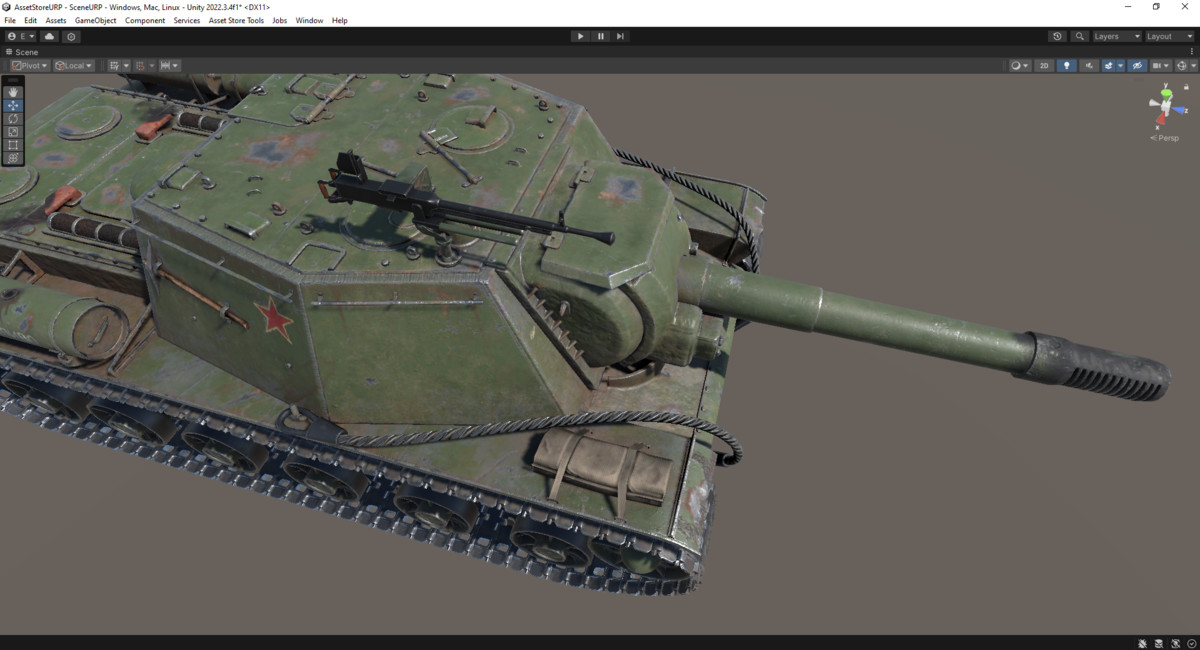Toggle scene audio mute
Viewport: 1200px width, 650px height.
[1088, 66]
